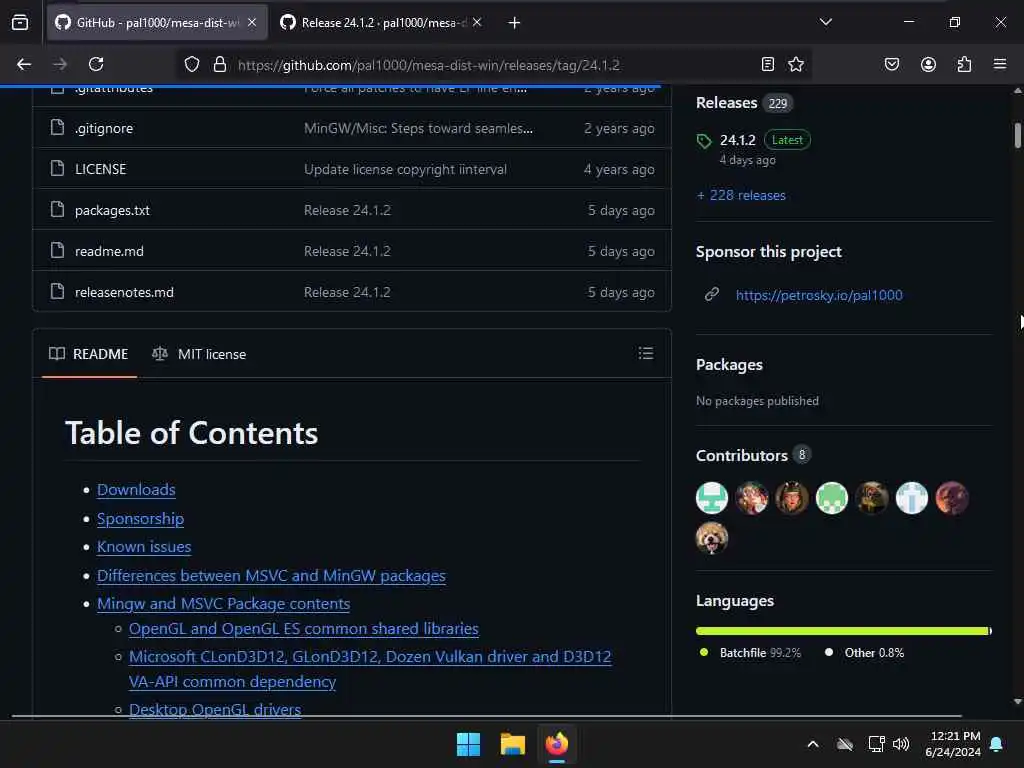Open File Explorer from the taskbar
The height and width of the screenshot is (768, 1024).
513,744
